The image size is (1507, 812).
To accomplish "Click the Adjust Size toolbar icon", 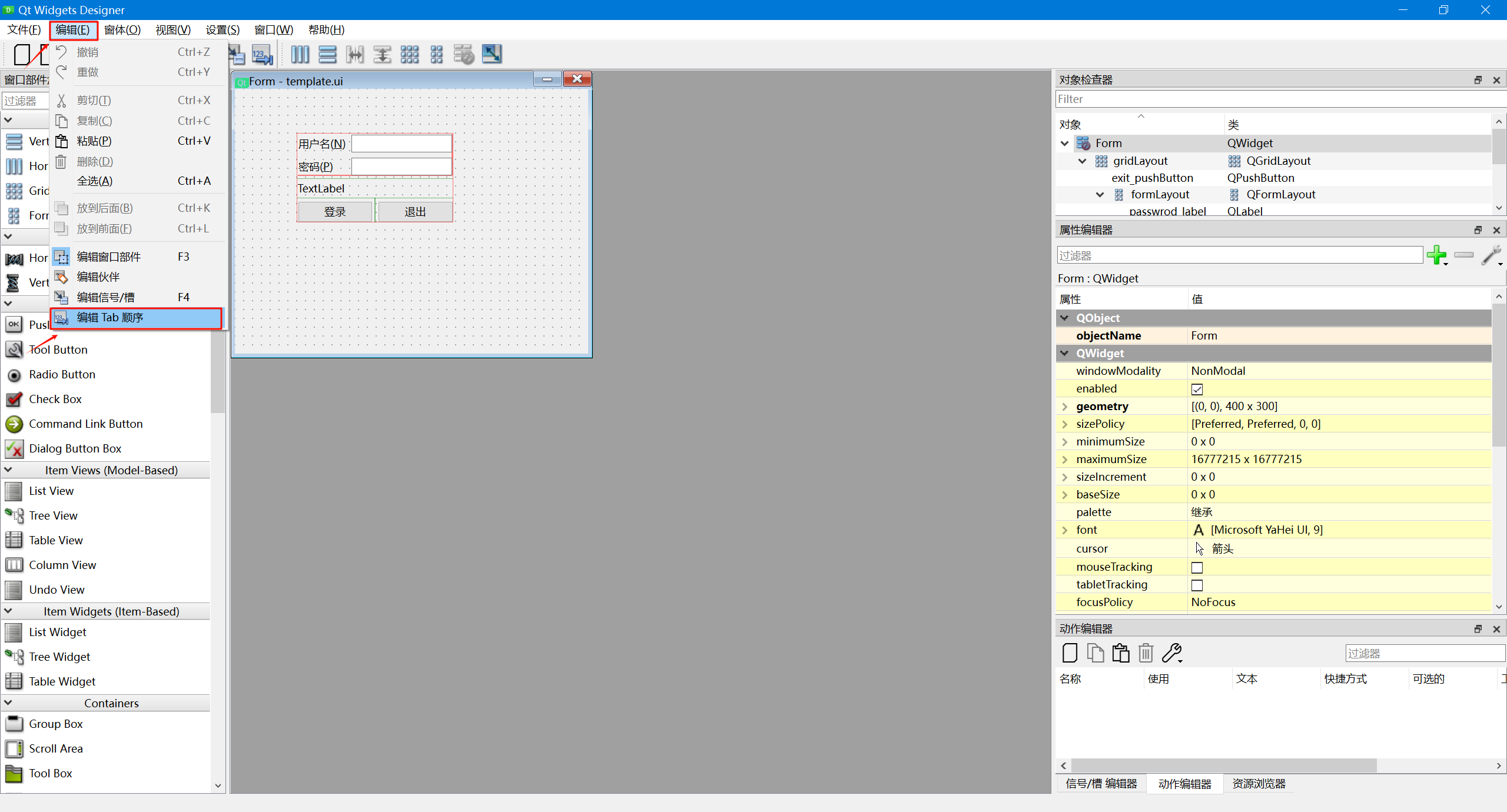I will click(492, 55).
